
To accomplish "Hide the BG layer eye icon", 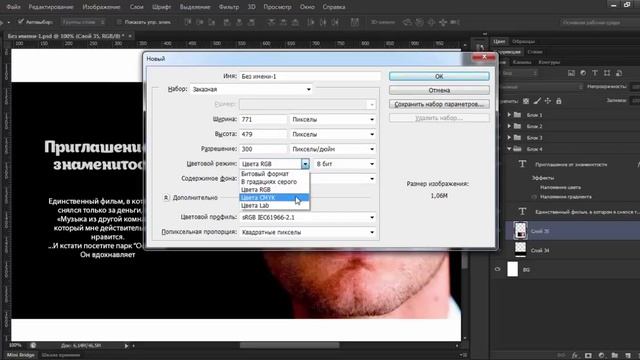I will 498,269.
